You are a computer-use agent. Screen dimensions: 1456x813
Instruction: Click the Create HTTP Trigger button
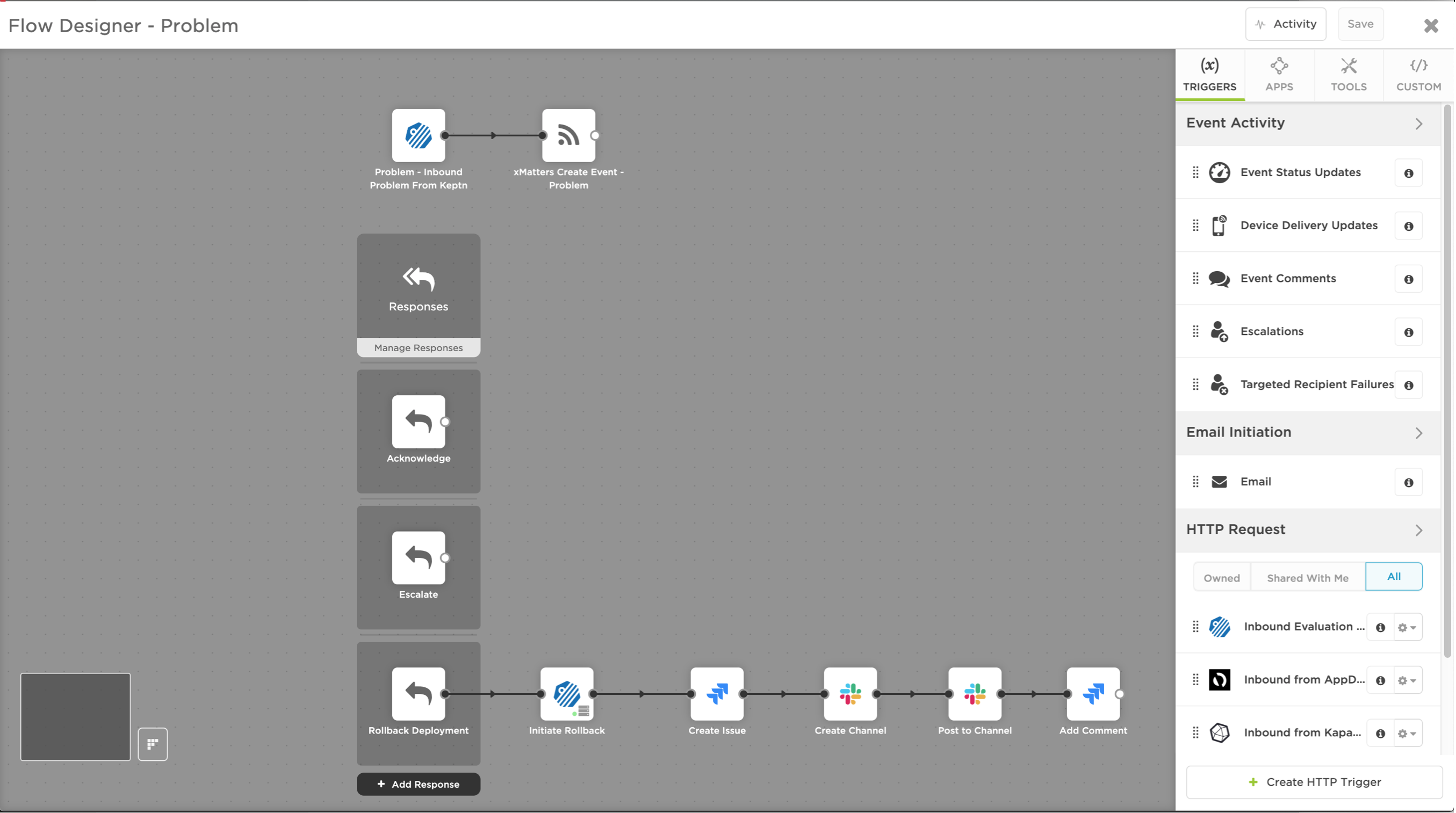(1314, 782)
